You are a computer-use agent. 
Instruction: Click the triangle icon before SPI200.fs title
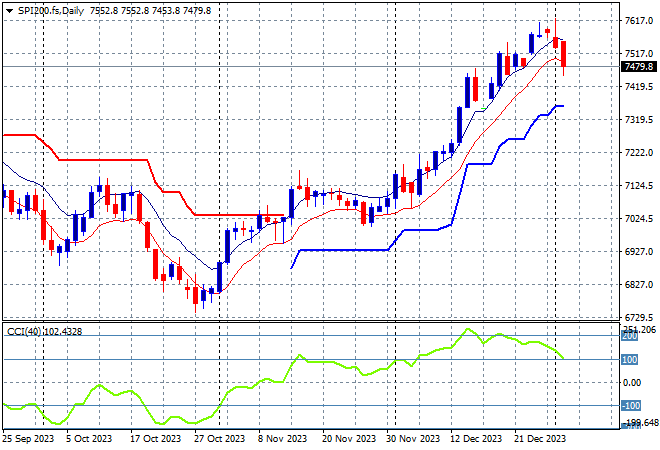9,10
